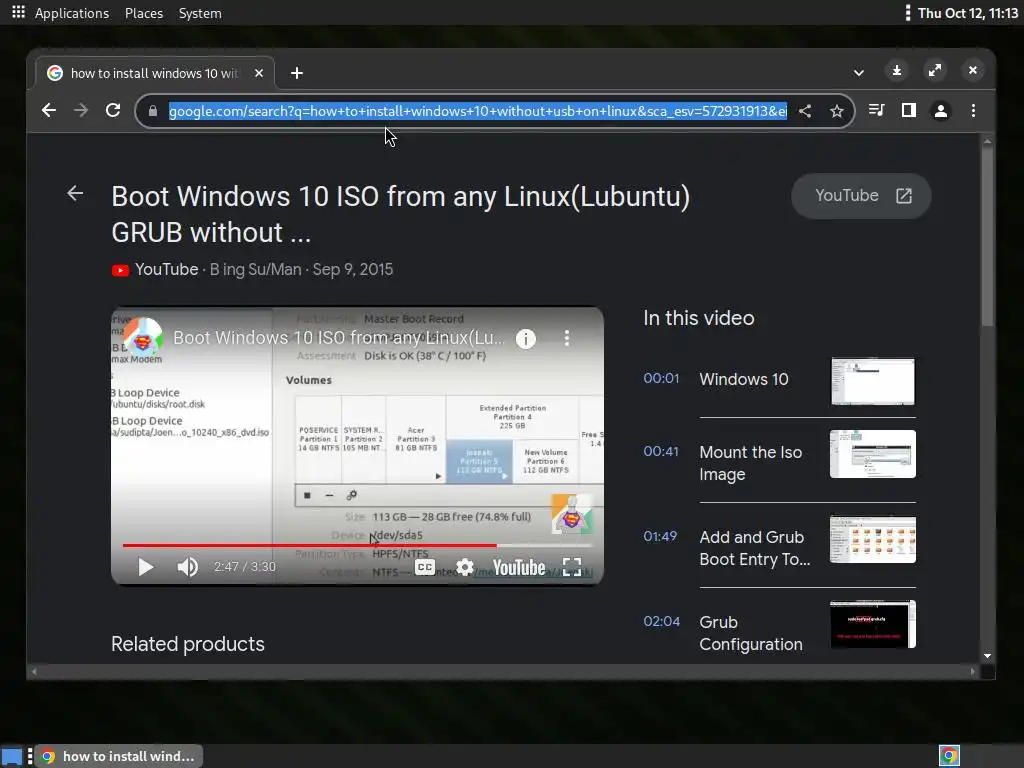Expand the tab search dropdown arrow
This screenshot has width=1024, height=768.
point(859,72)
